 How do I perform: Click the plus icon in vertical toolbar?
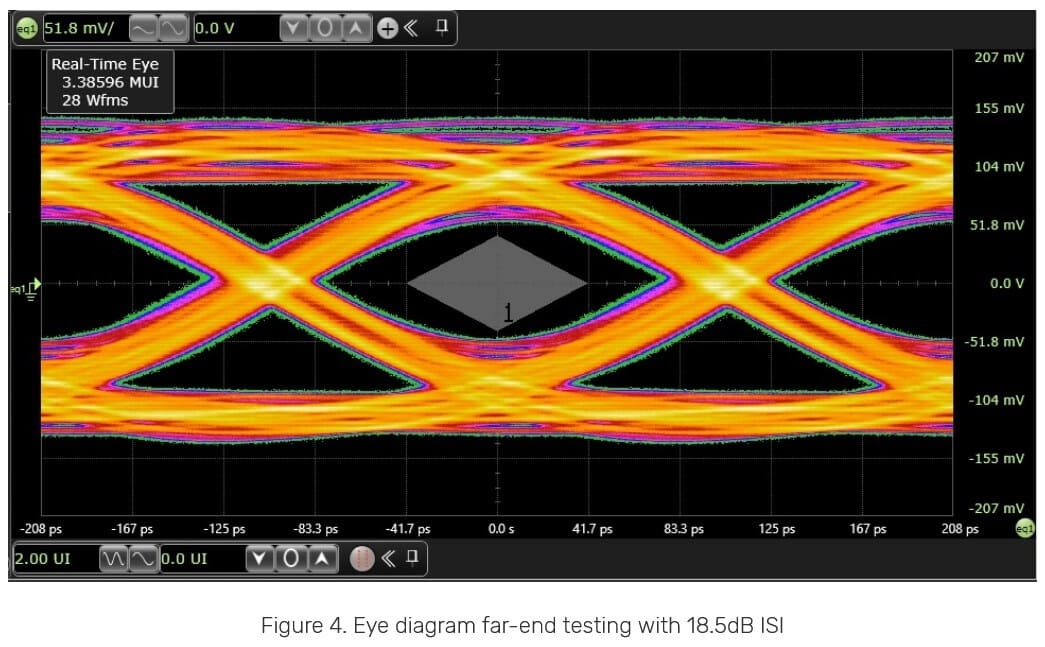387,28
